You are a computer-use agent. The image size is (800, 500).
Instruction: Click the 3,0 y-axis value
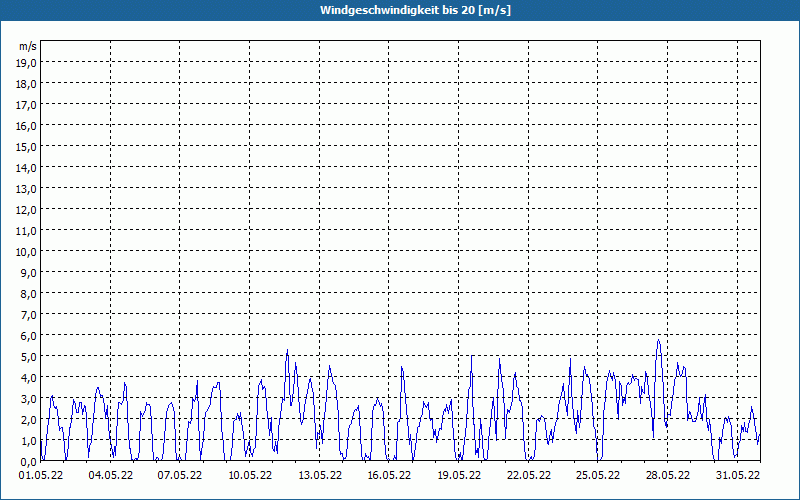pyautogui.click(x=30, y=399)
